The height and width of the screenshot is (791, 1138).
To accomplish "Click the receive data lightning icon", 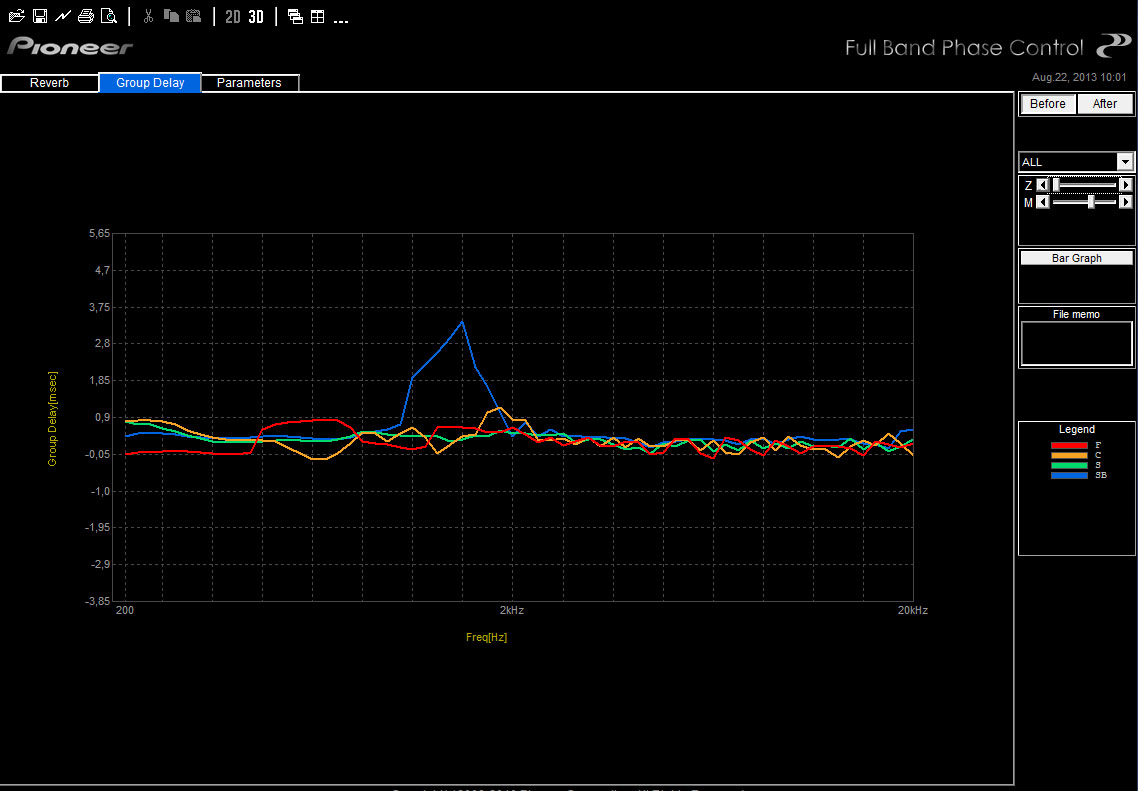I will click(63, 16).
